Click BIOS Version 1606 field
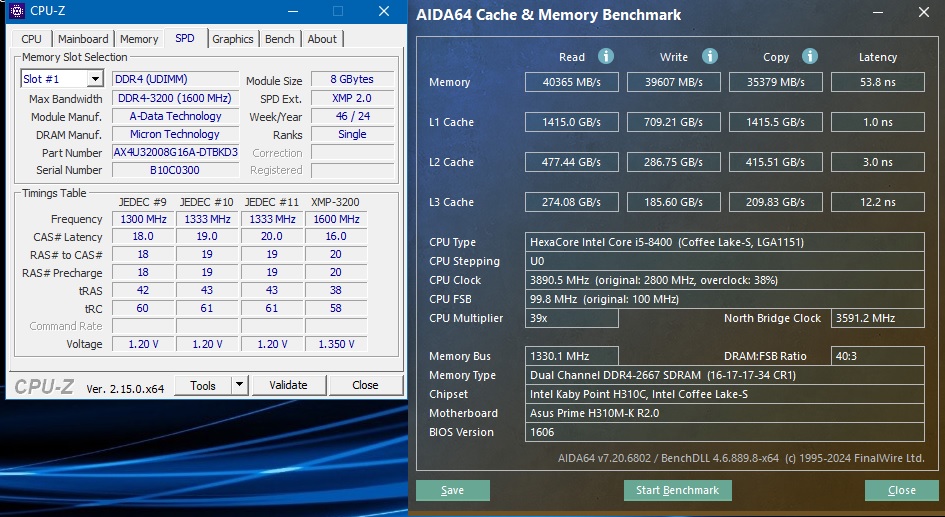Screen dimensions: 945x517 pos(724,432)
